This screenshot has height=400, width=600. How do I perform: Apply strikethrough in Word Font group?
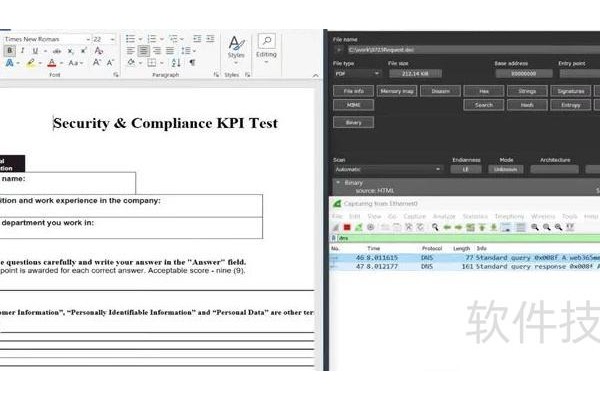point(57,51)
